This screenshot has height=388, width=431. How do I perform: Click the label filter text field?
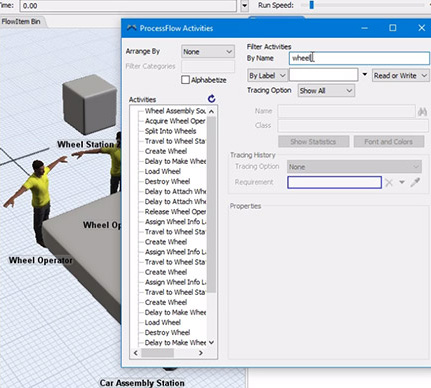[x=323, y=75]
